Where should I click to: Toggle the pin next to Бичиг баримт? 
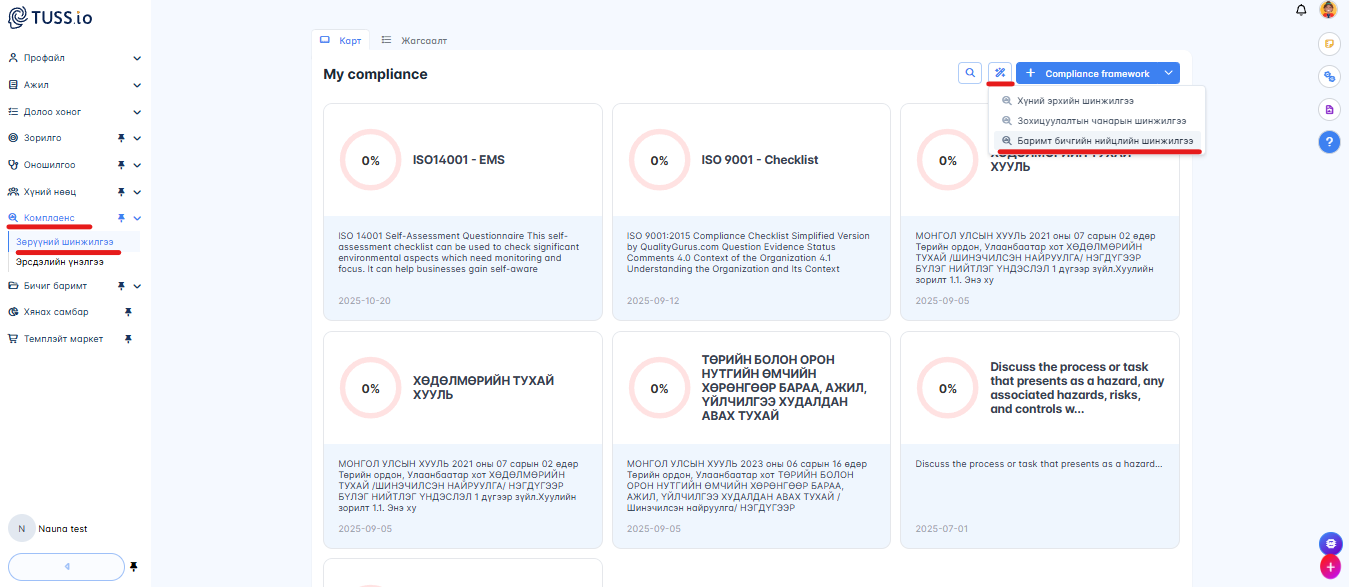click(x=120, y=286)
